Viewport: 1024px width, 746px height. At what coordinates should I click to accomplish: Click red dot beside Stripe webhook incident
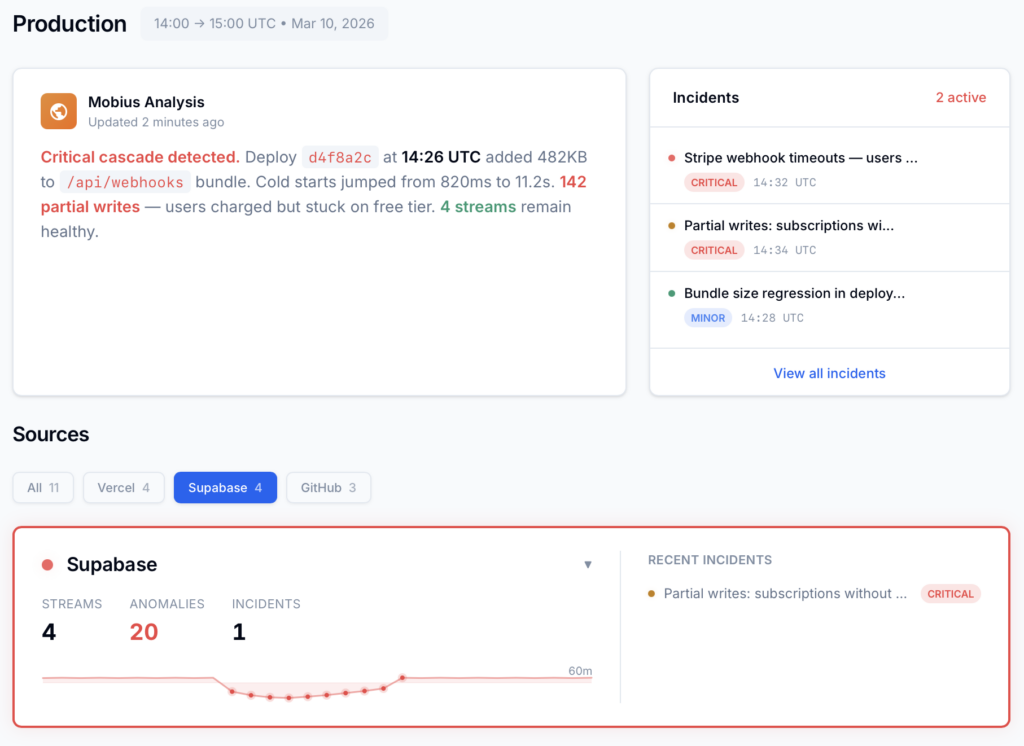coord(672,158)
